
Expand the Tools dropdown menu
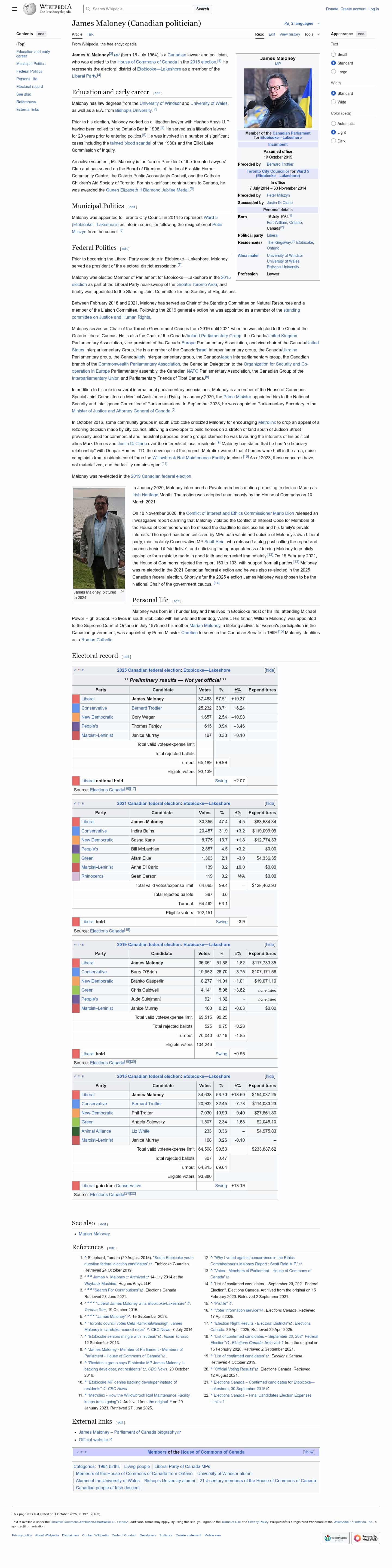pos(312,35)
